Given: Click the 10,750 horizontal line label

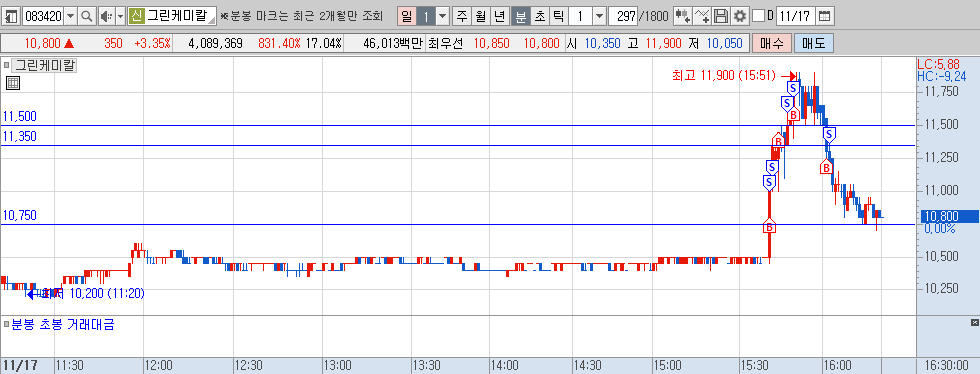Looking at the screenshot, I should pyautogui.click(x=20, y=215).
